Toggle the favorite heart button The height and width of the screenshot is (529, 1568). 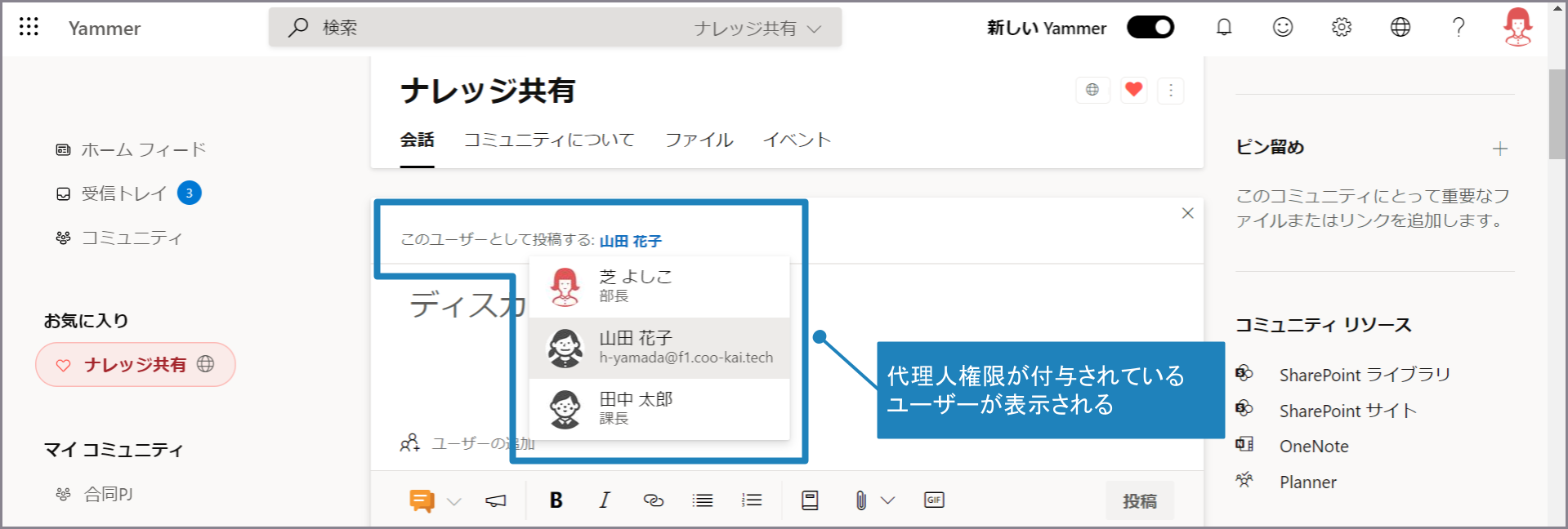[x=1133, y=90]
